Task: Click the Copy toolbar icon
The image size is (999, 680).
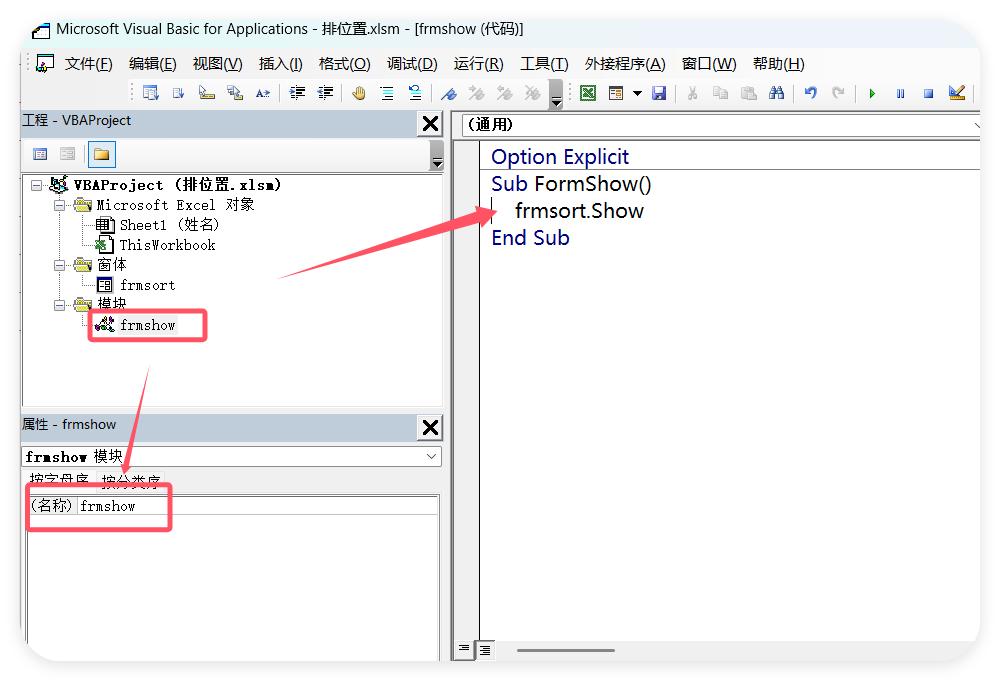Action: point(721,93)
